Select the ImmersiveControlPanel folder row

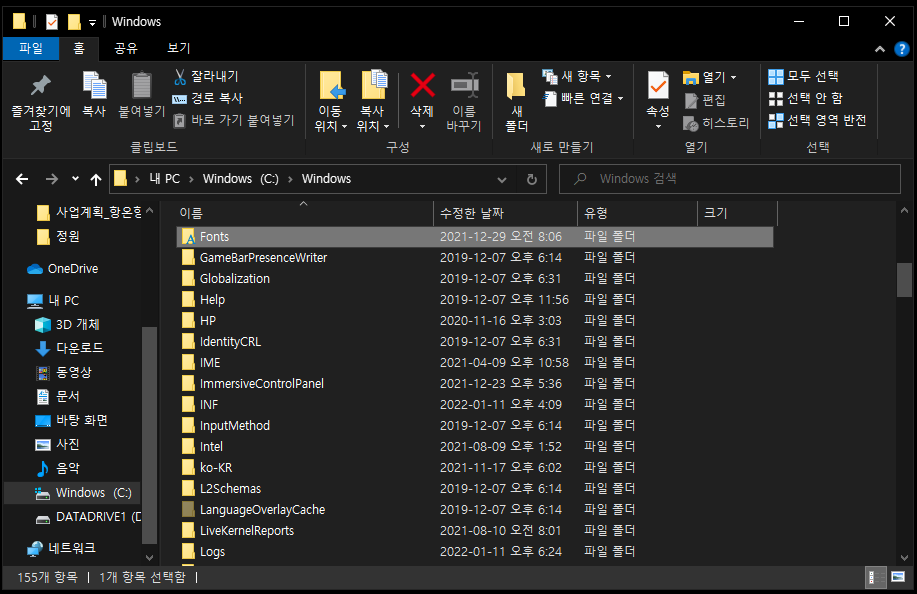click(x=475, y=384)
